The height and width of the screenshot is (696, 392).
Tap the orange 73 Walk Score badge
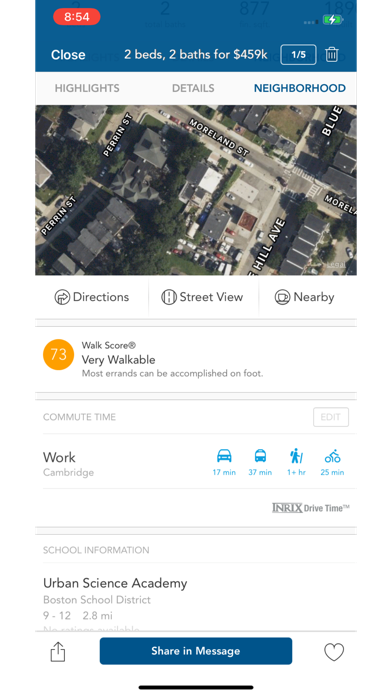(58, 355)
